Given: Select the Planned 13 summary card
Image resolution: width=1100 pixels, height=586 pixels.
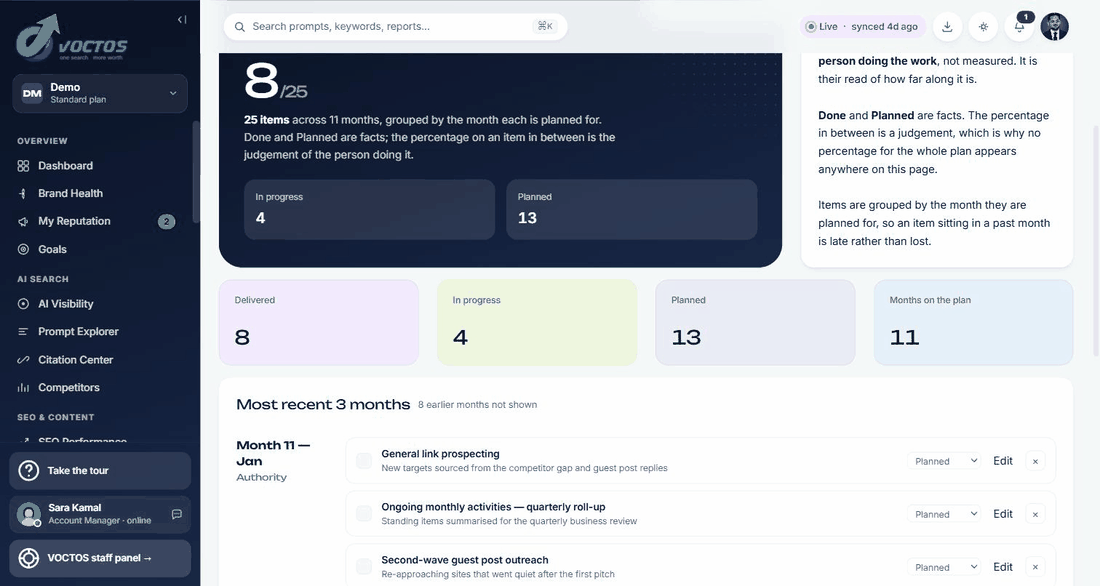Looking at the screenshot, I should tap(755, 322).
